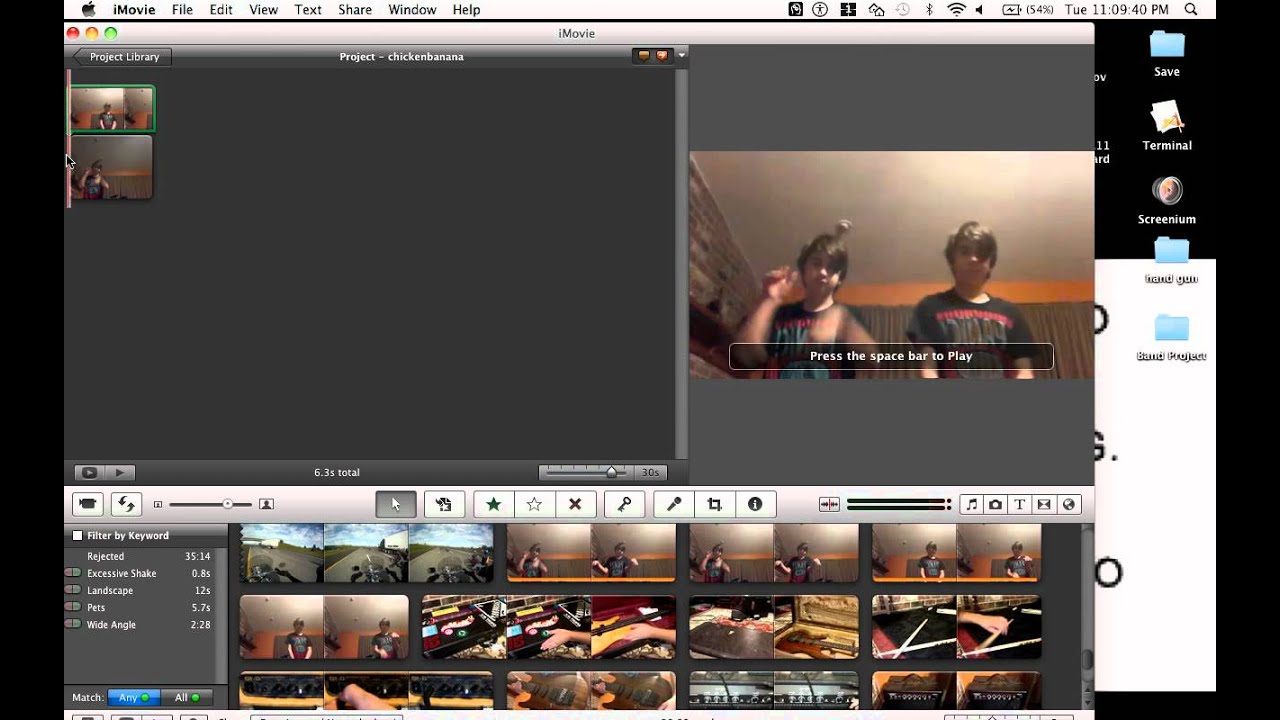Mark selection as favorite with filled star
The height and width of the screenshot is (720, 1280).
point(493,504)
